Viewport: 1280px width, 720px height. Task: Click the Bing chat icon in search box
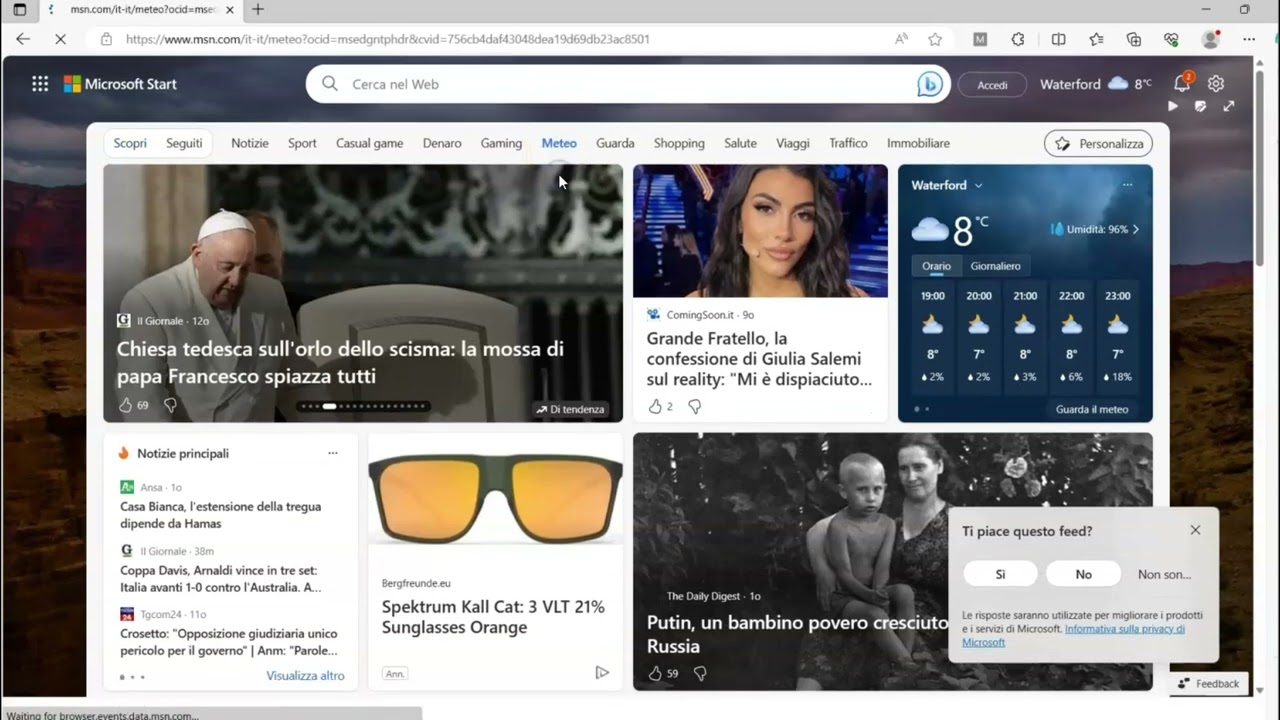pyautogui.click(x=930, y=85)
